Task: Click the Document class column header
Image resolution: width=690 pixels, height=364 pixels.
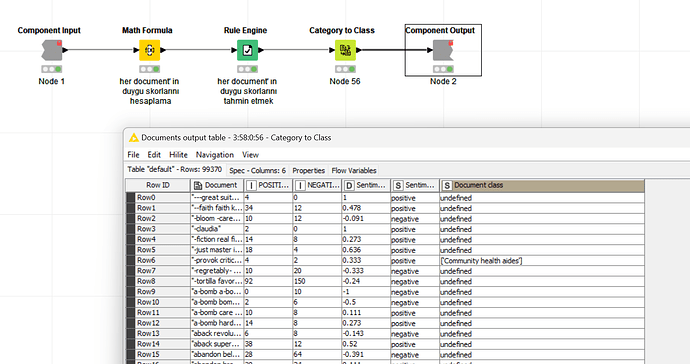Action: click(542, 185)
